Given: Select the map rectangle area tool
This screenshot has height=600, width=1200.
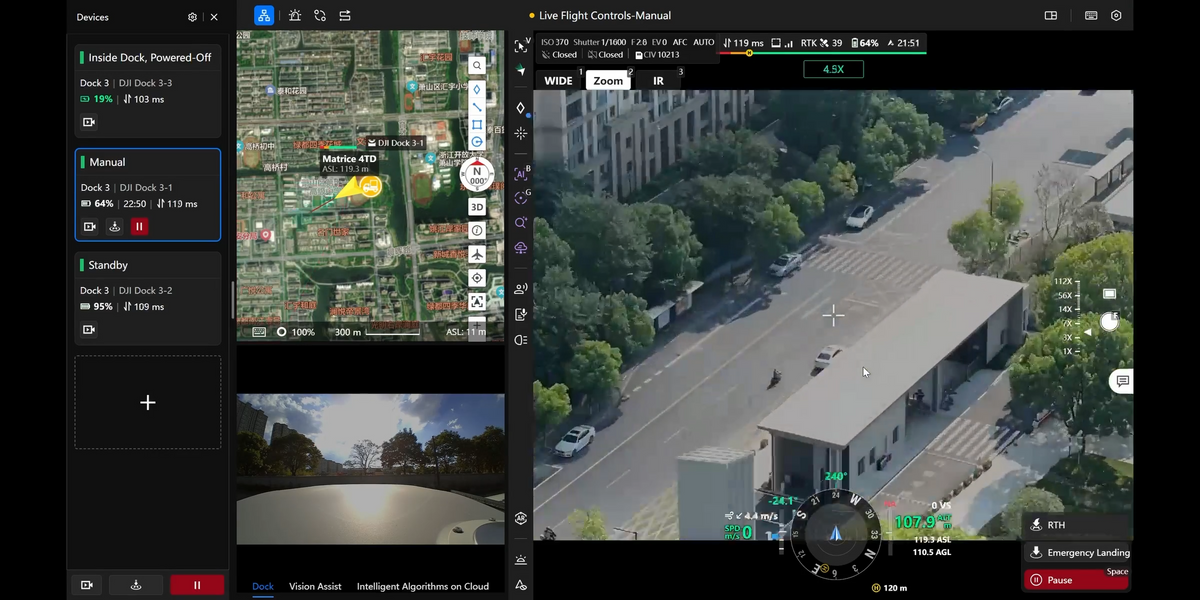Looking at the screenshot, I should click(477, 125).
